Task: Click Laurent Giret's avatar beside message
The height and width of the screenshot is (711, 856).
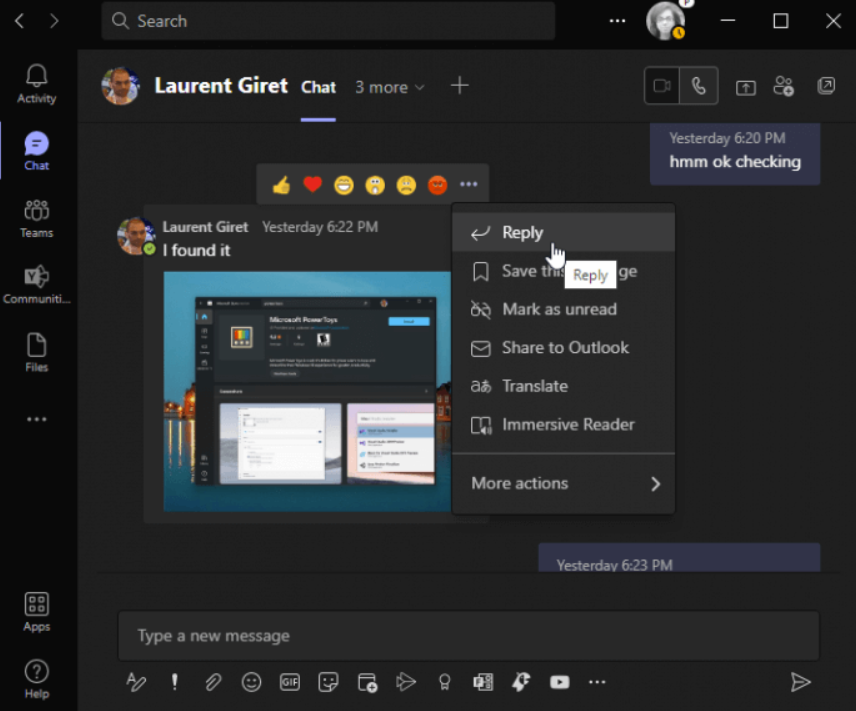Action: tap(136, 236)
